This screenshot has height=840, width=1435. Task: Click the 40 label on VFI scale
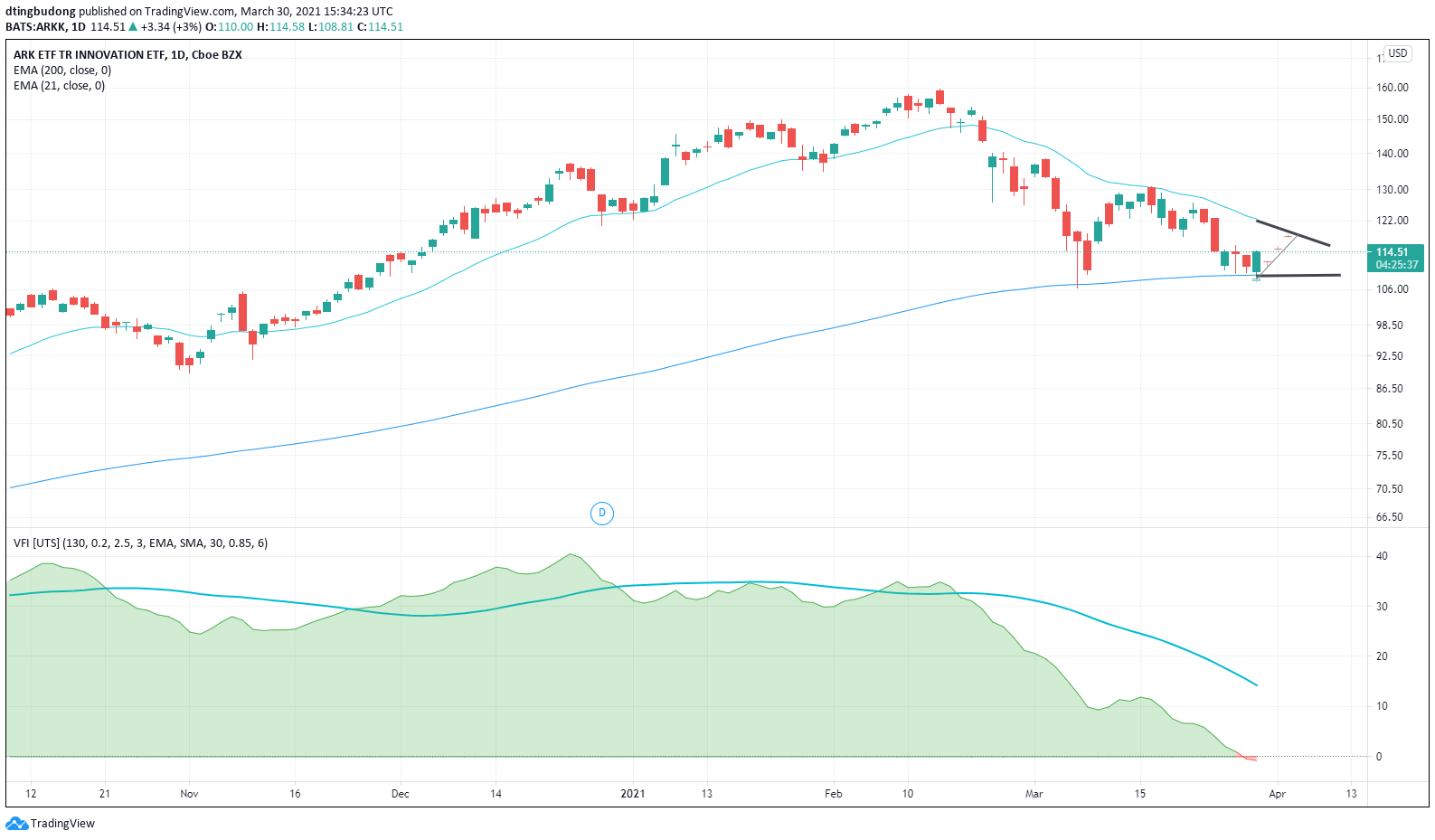(1382, 556)
